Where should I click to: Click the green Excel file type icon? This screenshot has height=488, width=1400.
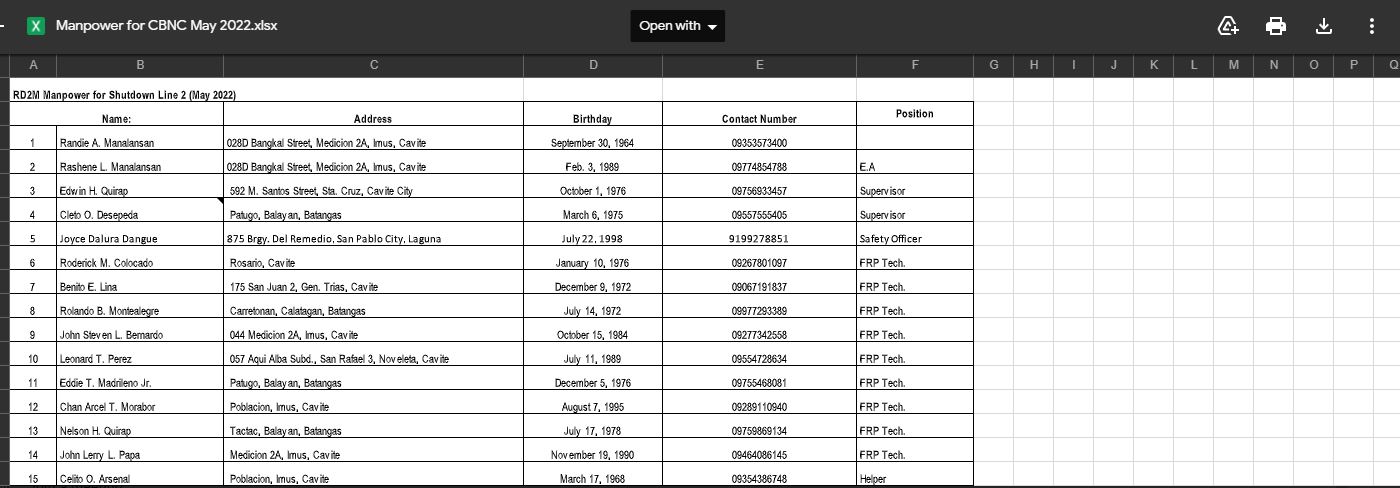click(36, 26)
